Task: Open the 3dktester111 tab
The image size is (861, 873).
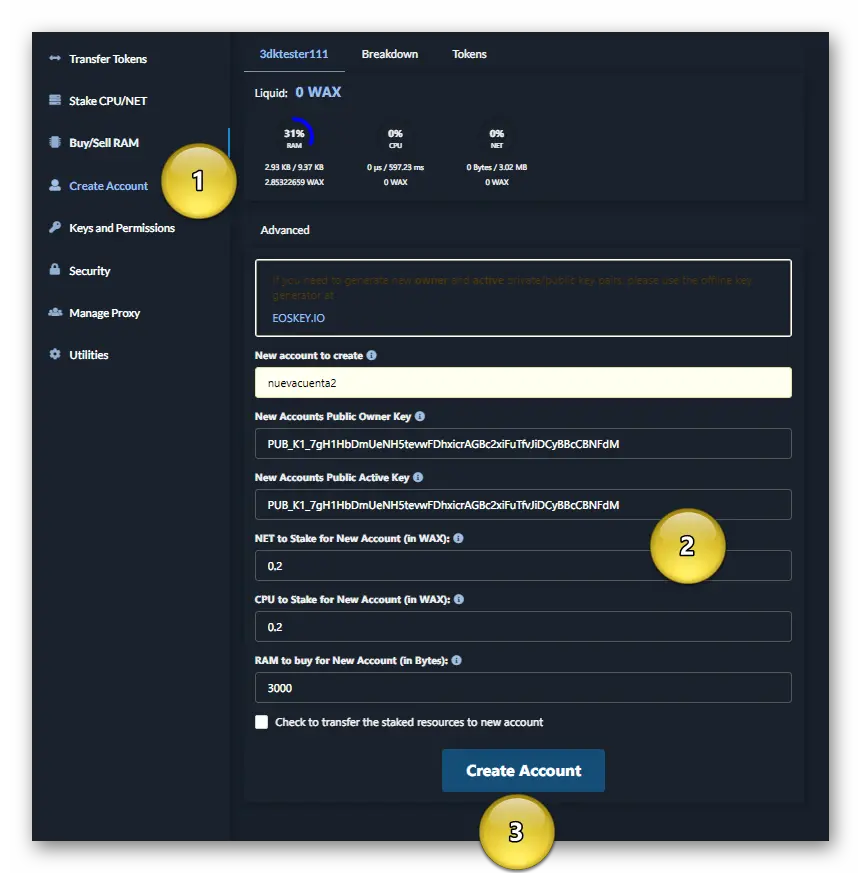Action: 294,54
